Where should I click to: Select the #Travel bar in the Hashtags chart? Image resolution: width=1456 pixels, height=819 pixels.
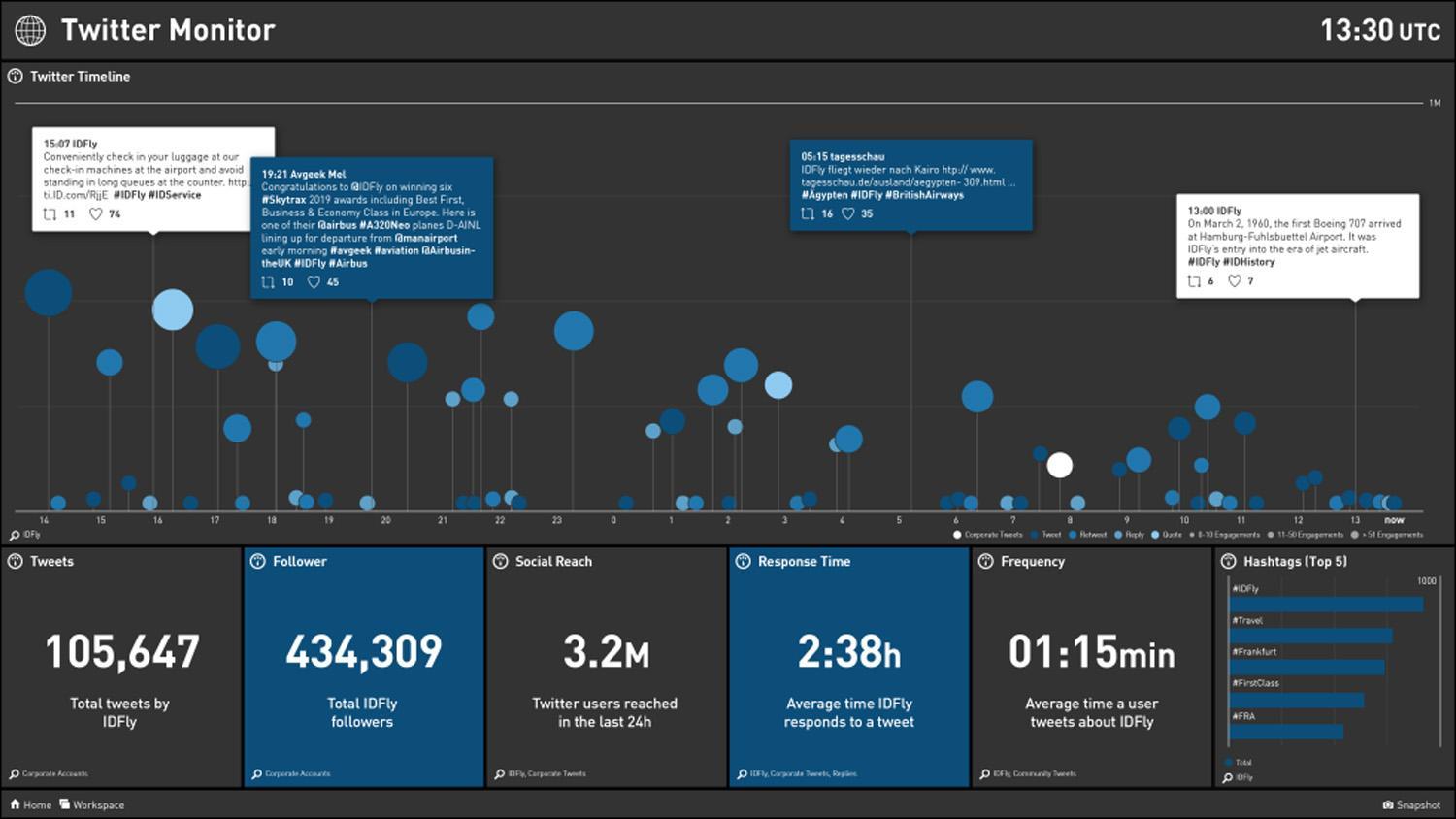(1309, 636)
